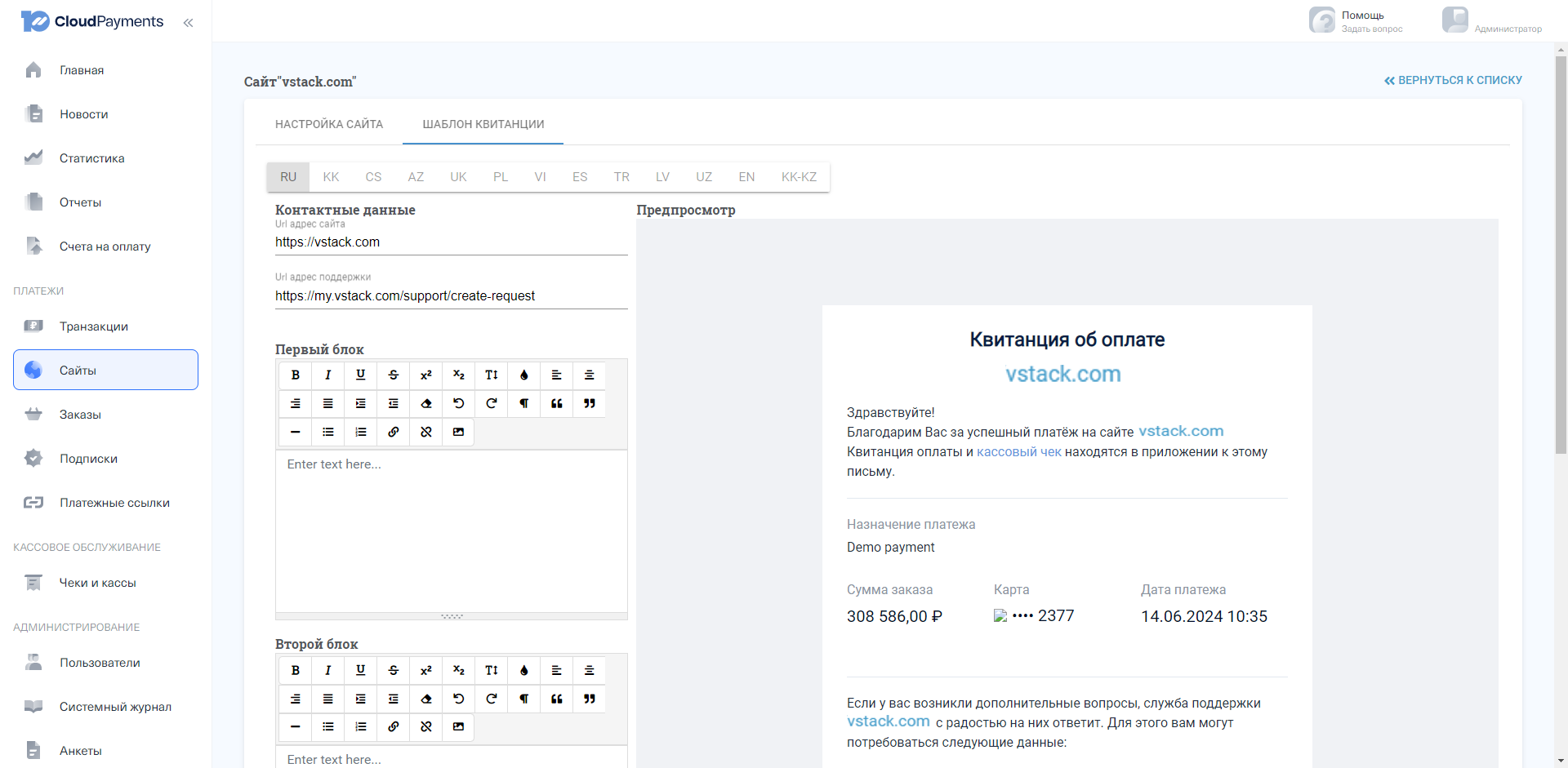Toggle Bold in the Первый блок toolbar

(296, 375)
